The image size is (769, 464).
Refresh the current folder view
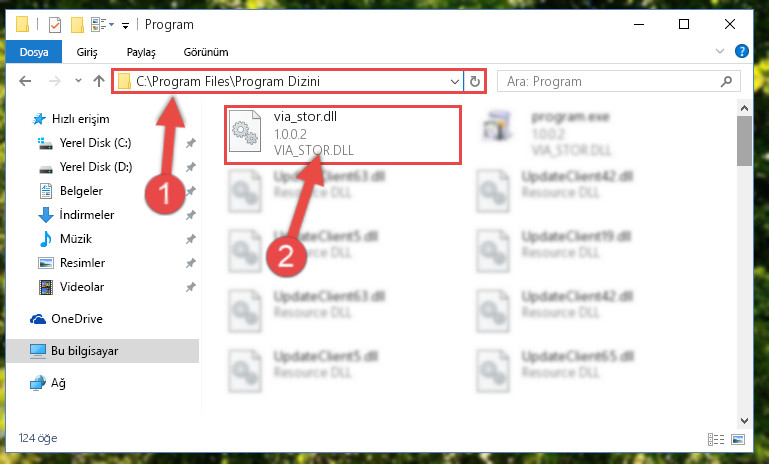coord(474,81)
